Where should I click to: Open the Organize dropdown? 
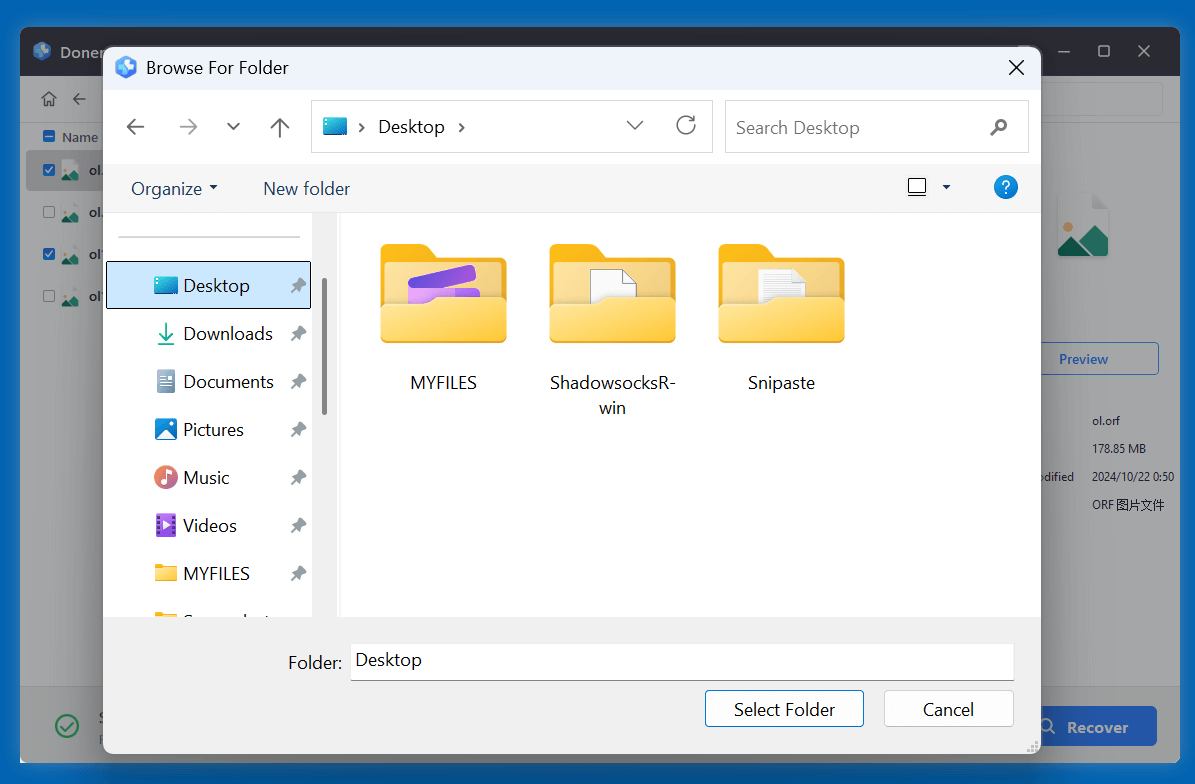(x=172, y=188)
